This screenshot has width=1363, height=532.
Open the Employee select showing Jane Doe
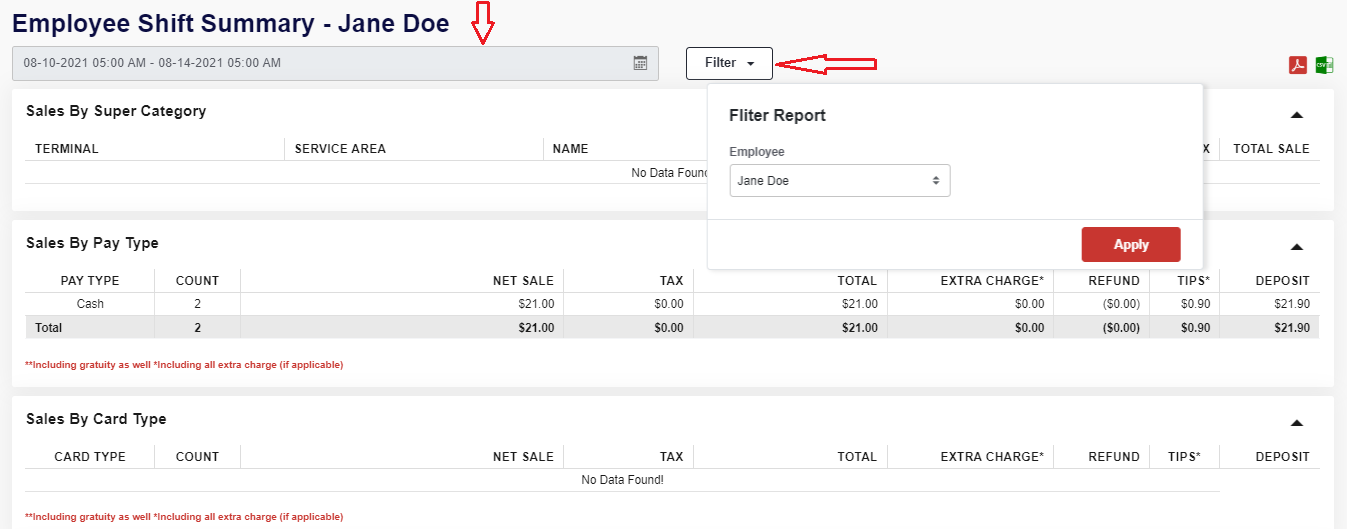click(839, 181)
